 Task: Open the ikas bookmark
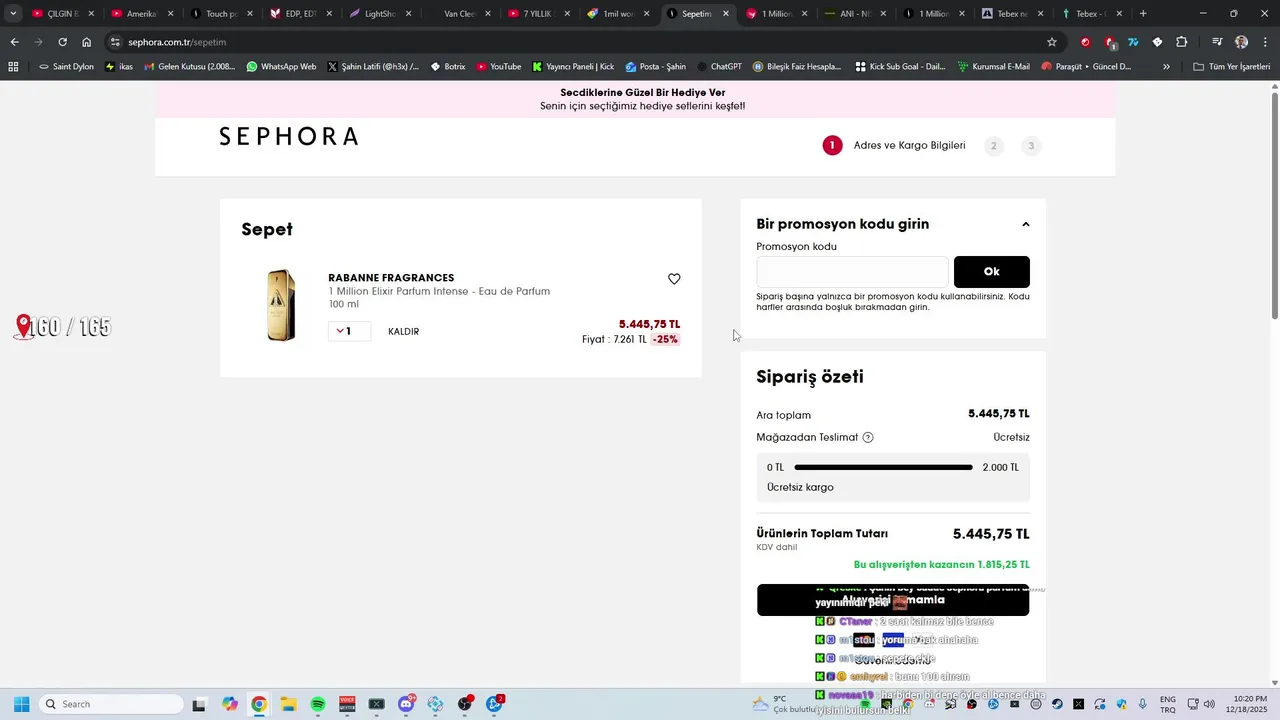click(119, 67)
